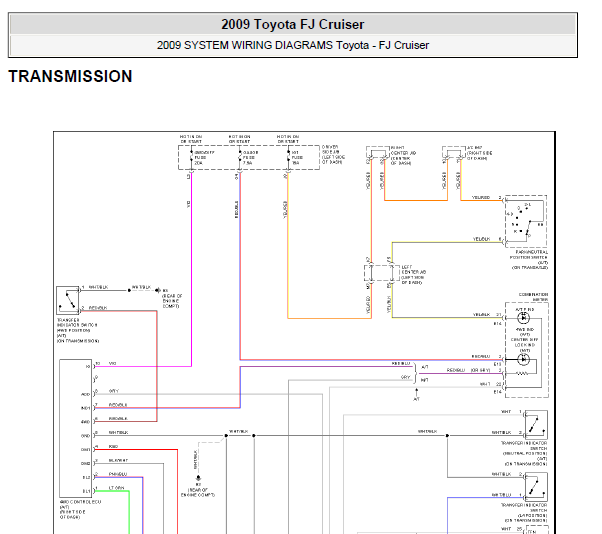Click the RED label at ECU pin 4

[113, 446]
